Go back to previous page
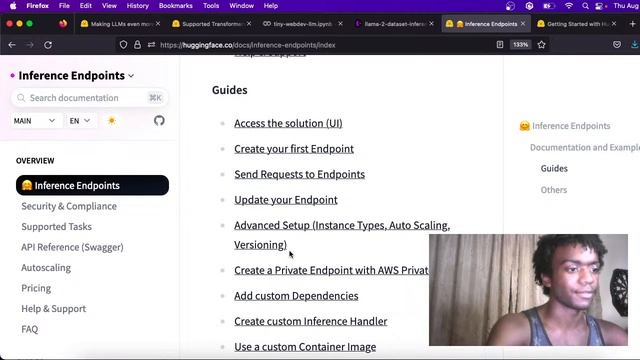Viewport: 640px width, 360px height. tap(12, 45)
